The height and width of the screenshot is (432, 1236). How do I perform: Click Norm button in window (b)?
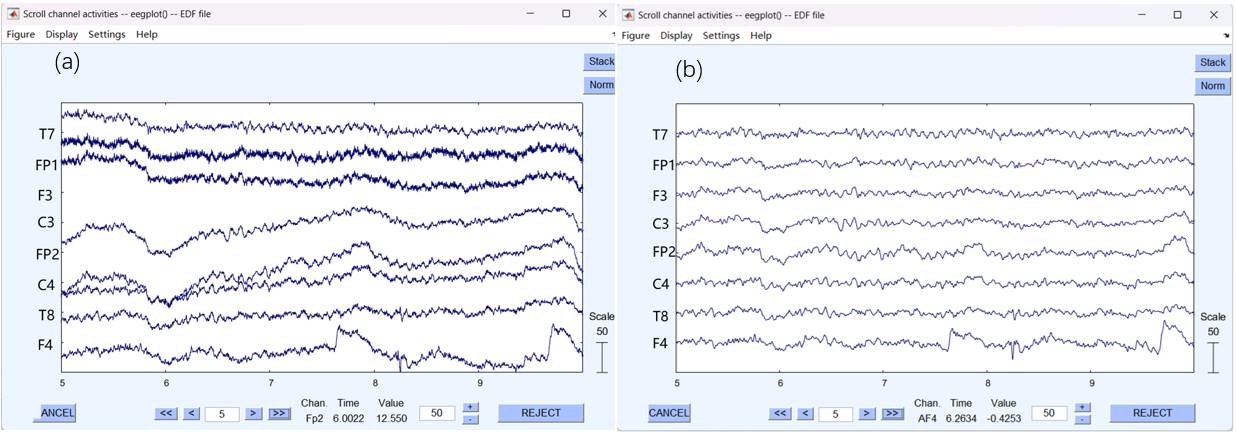pyautogui.click(x=1213, y=86)
